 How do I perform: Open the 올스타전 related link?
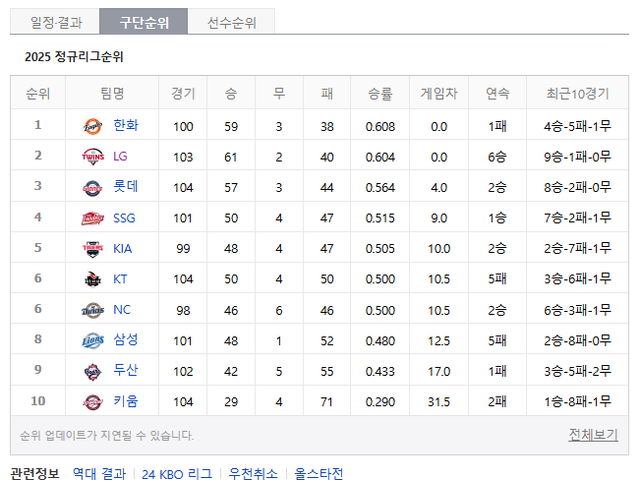coord(318,474)
